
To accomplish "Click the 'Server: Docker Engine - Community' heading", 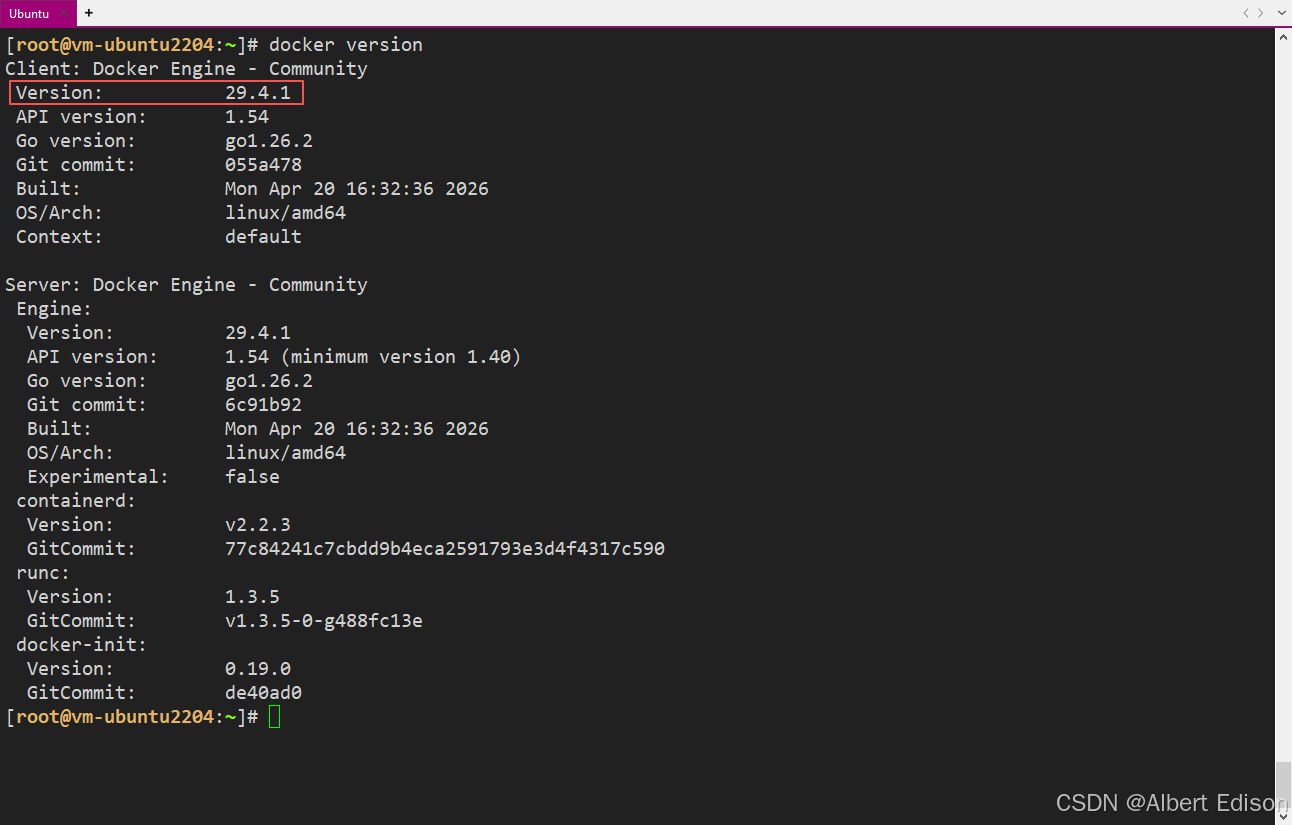I will (186, 285).
